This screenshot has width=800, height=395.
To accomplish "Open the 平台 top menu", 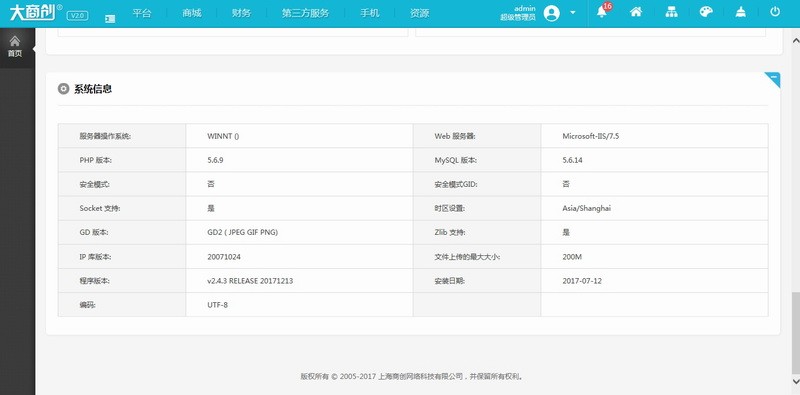I will (142, 13).
